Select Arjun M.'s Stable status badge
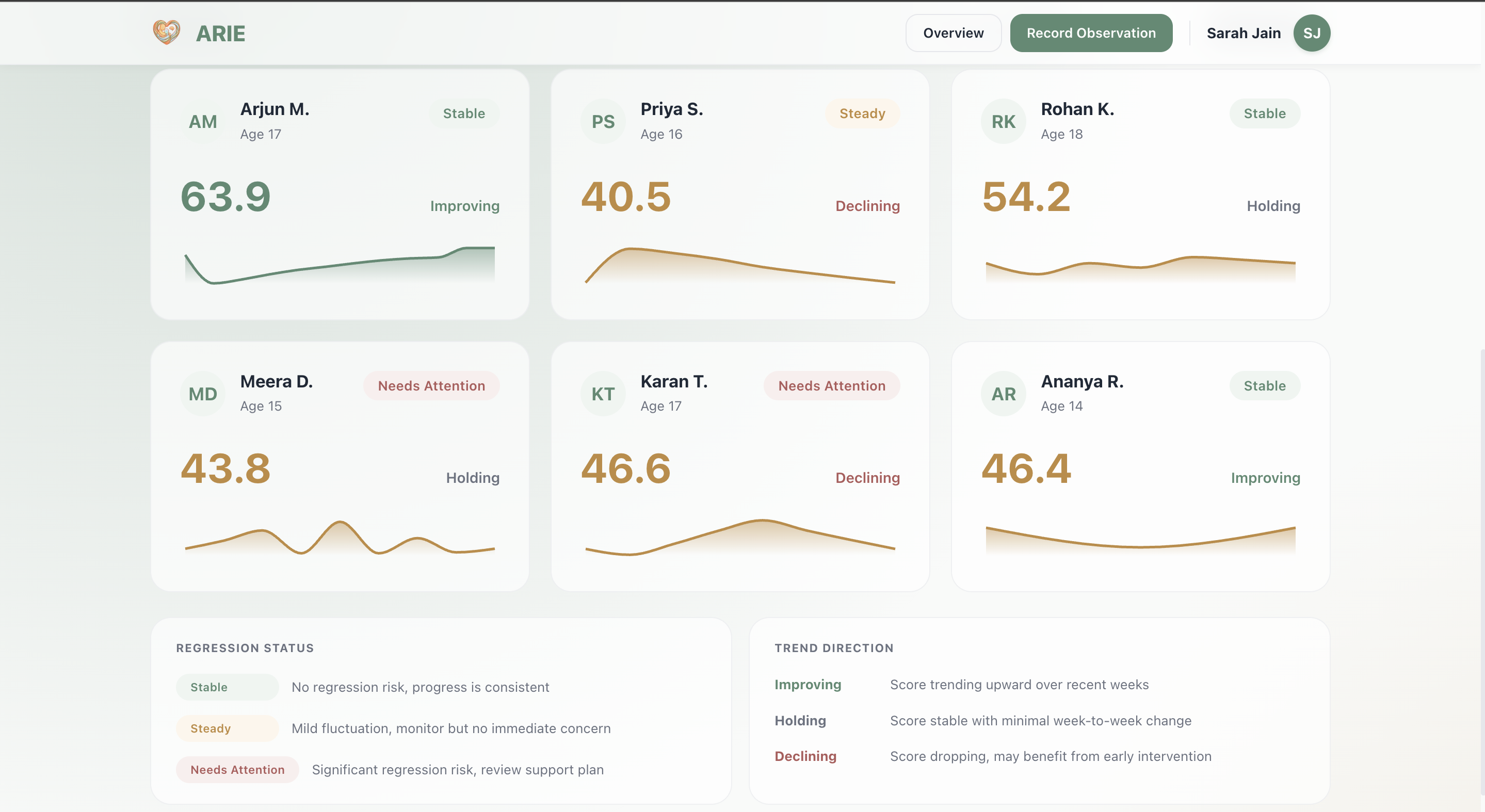 coord(463,113)
